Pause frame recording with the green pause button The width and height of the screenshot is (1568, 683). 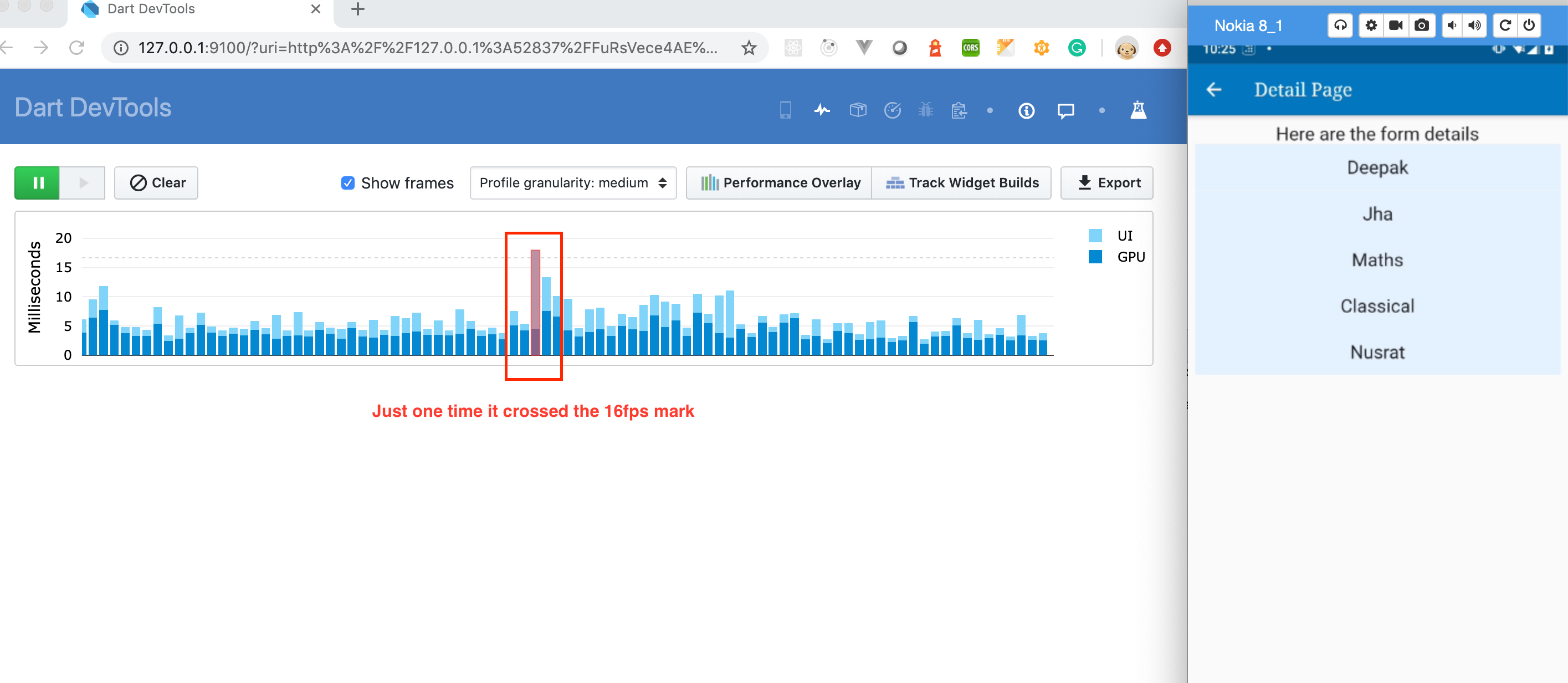[x=38, y=183]
